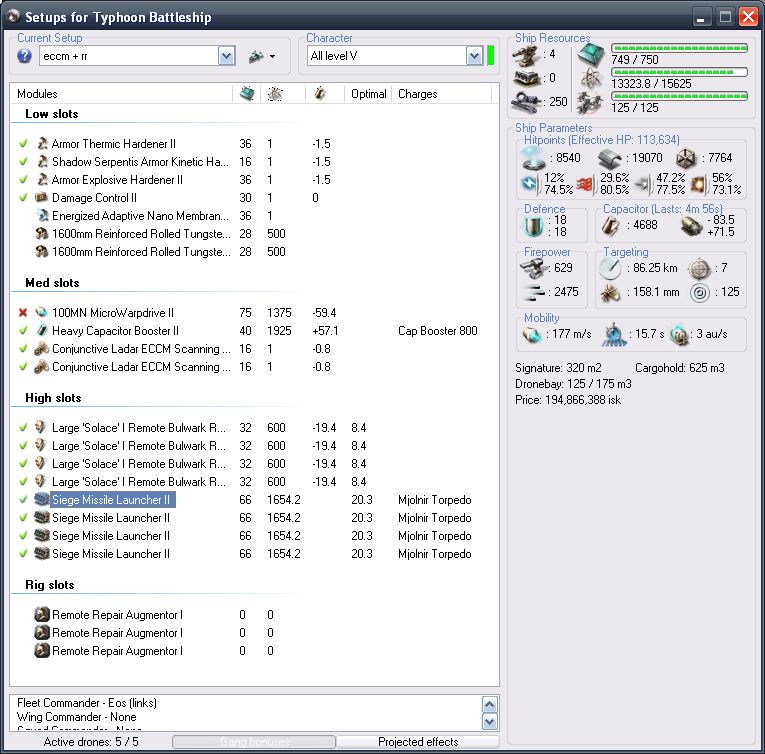Toggle Armor Thermic Hardener II active checkmark
Viewport: 765px width, 754px height.
[x=23, y=144]
